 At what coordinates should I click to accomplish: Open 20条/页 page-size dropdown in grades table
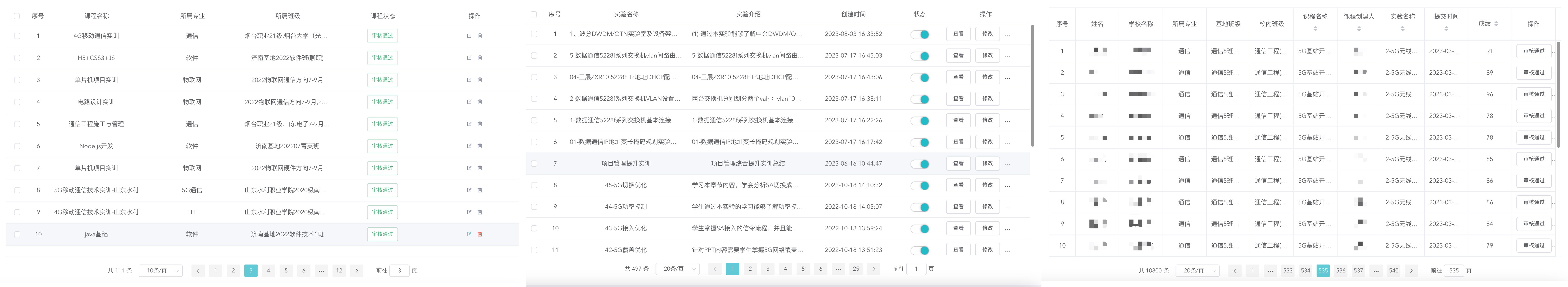coord(1197,270)
